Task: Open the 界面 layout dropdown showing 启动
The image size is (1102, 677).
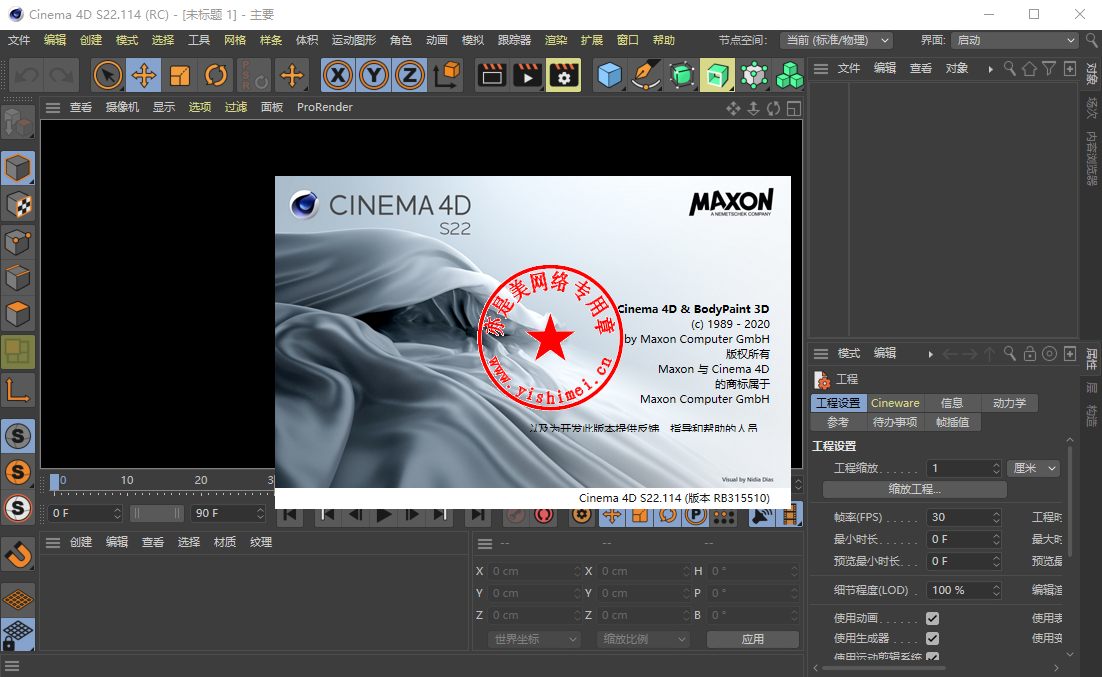Action: tap(1015, 41)
